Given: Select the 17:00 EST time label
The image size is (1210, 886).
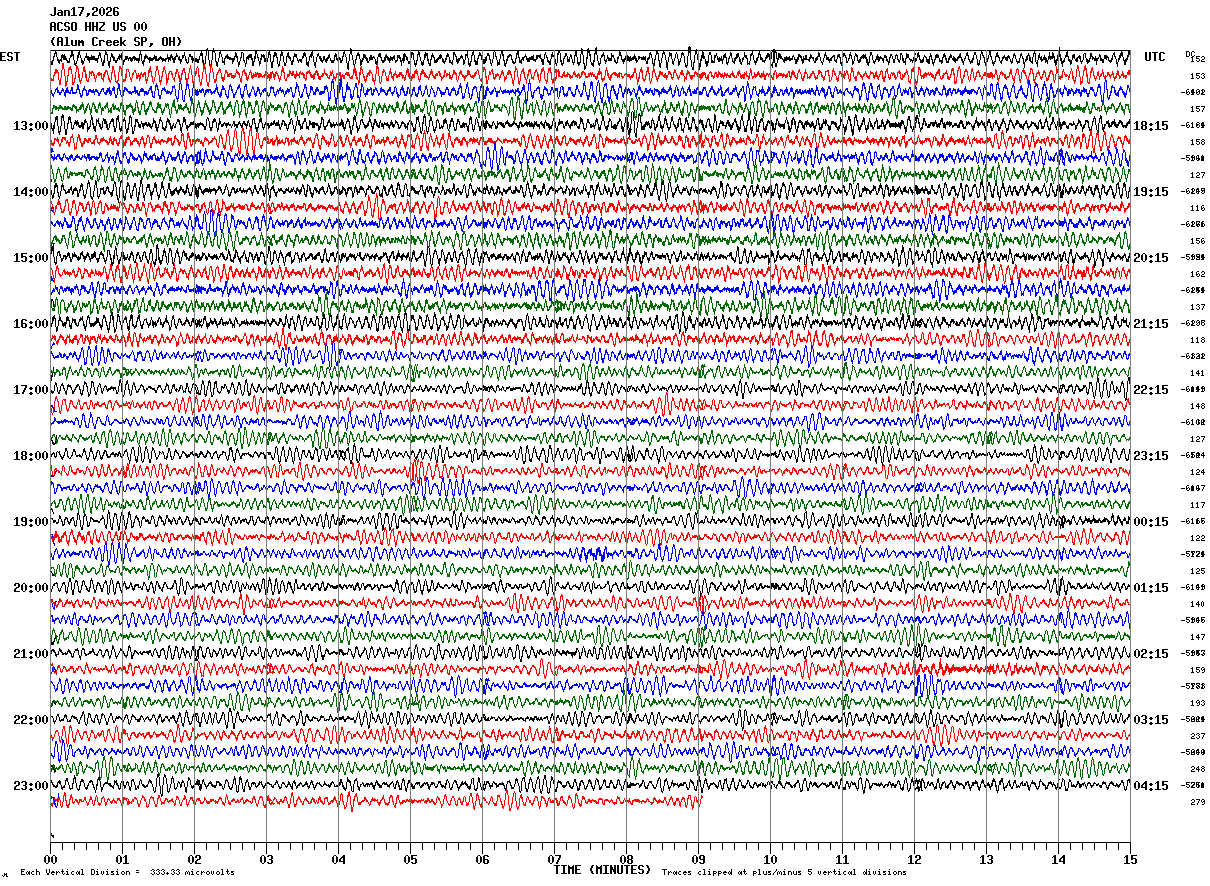Looking at the screenshot, I should pyautogui.click(x=30, y=390).
